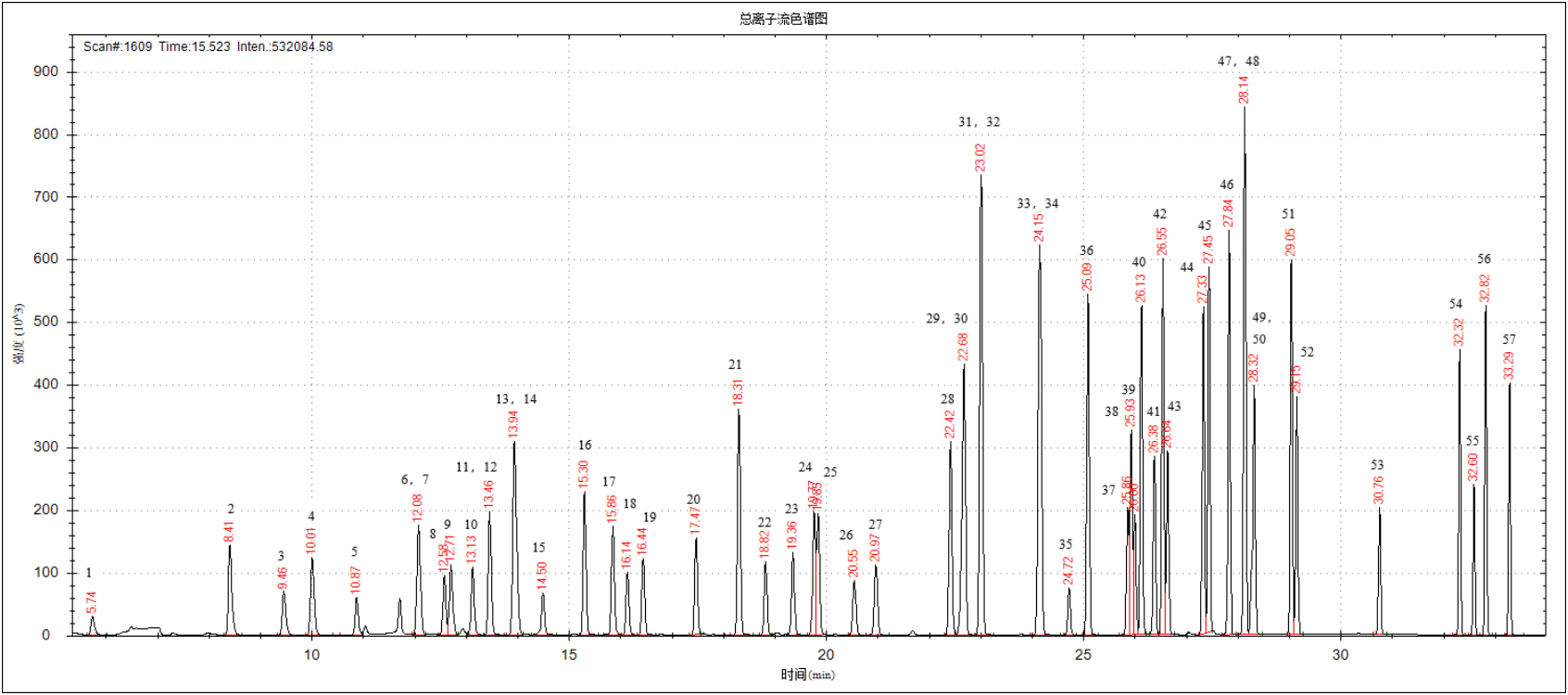Select the red 25.09 label of peak 36
The width and height of the screenshot is (1568, 695).
tap(1087, 276)
